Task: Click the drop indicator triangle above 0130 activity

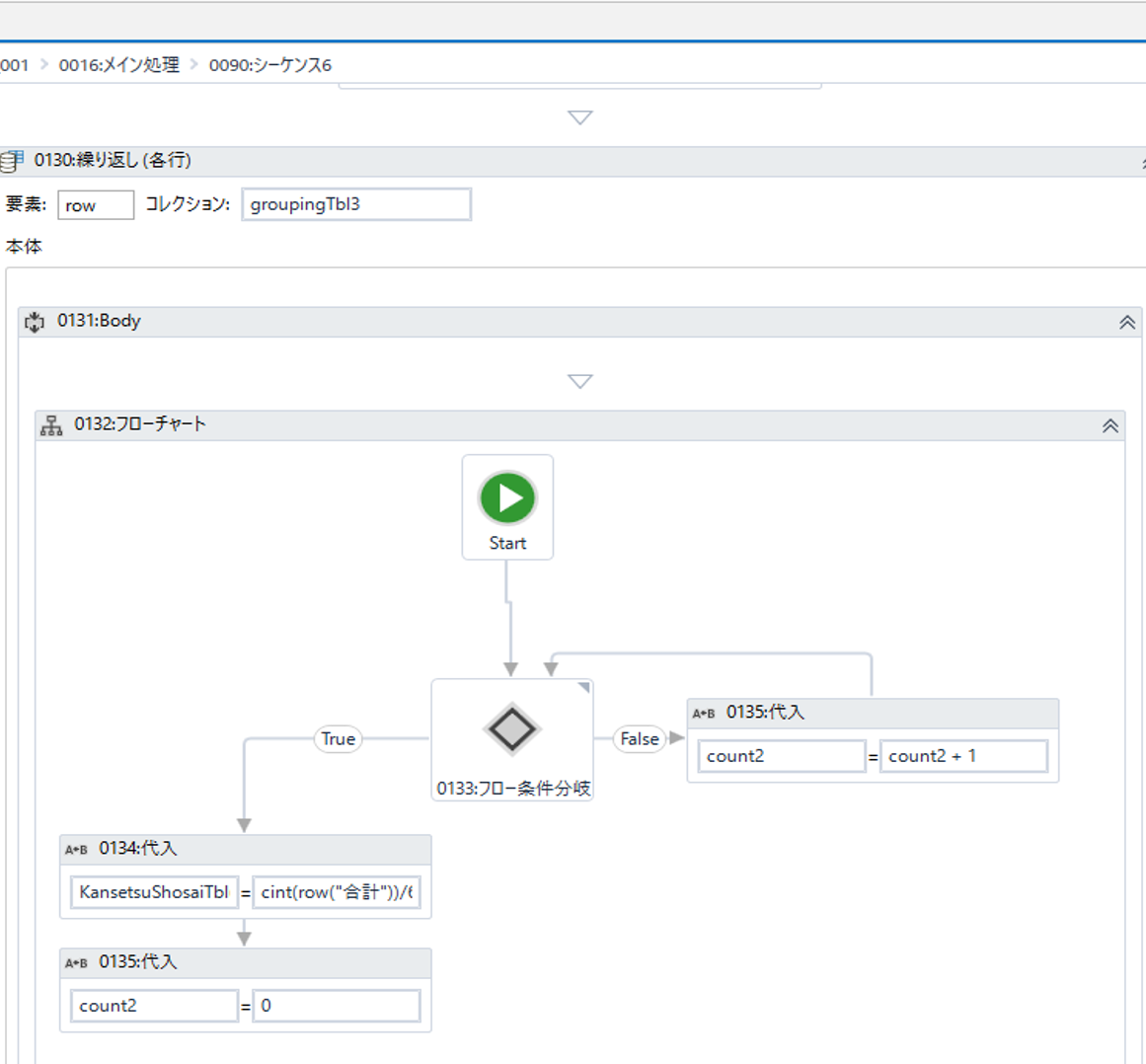Action: click(x=580, y=116)
